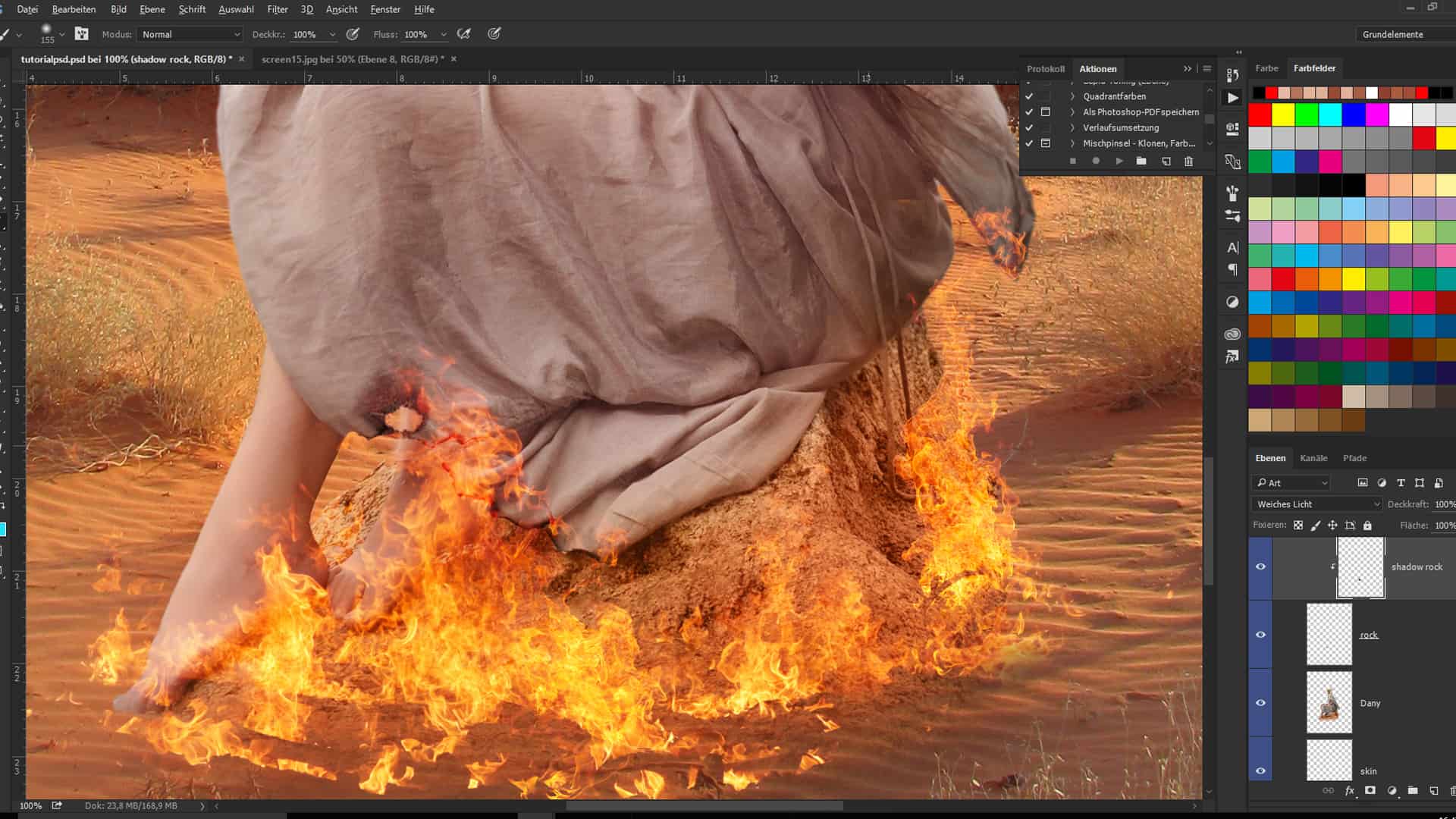Viewport: 1456px width, 819px height.
Task: Stop recording in the Aktionen panel
Action: [1072, 161]
